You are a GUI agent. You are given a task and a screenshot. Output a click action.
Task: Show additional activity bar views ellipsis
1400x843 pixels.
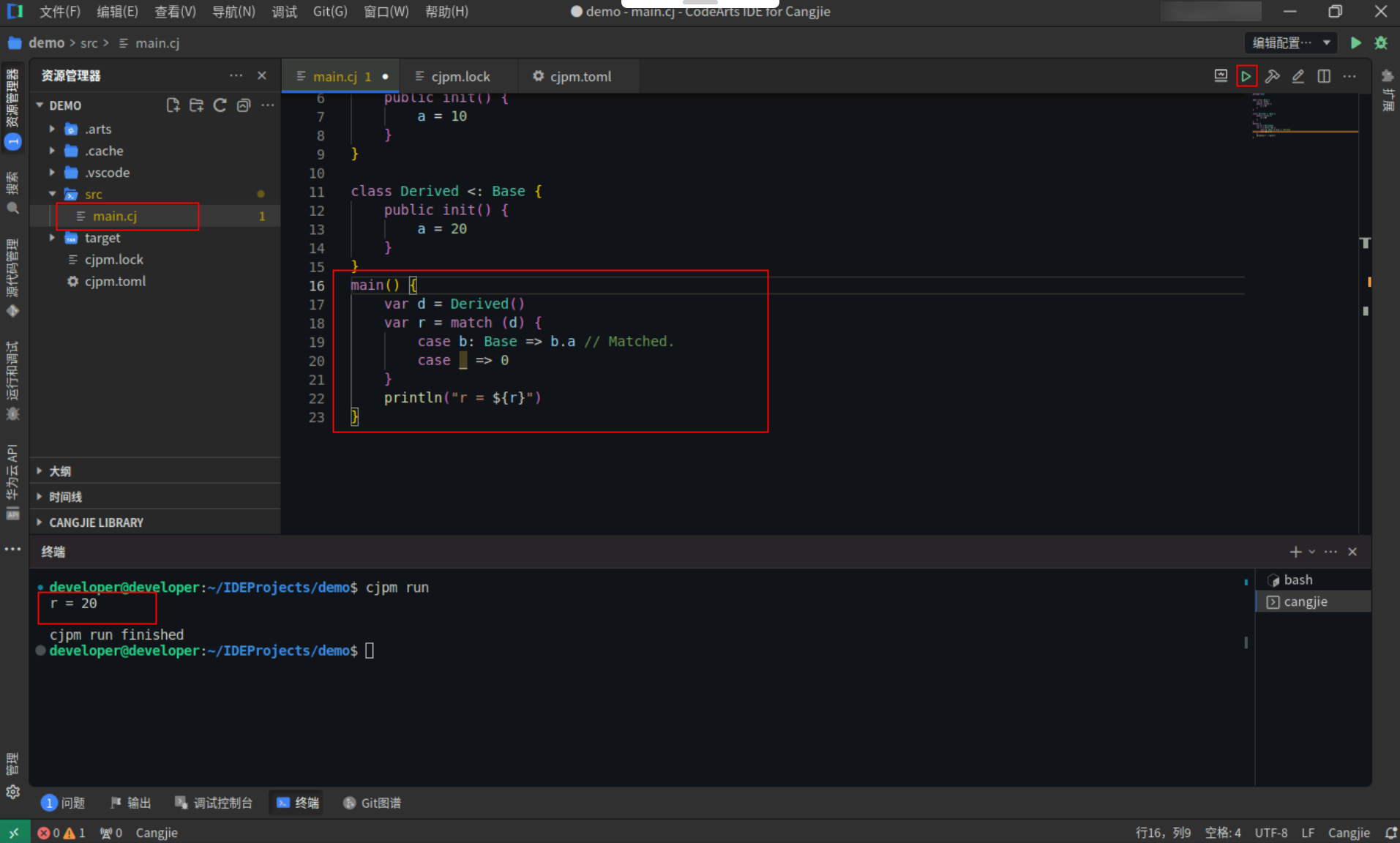(12, 549)
